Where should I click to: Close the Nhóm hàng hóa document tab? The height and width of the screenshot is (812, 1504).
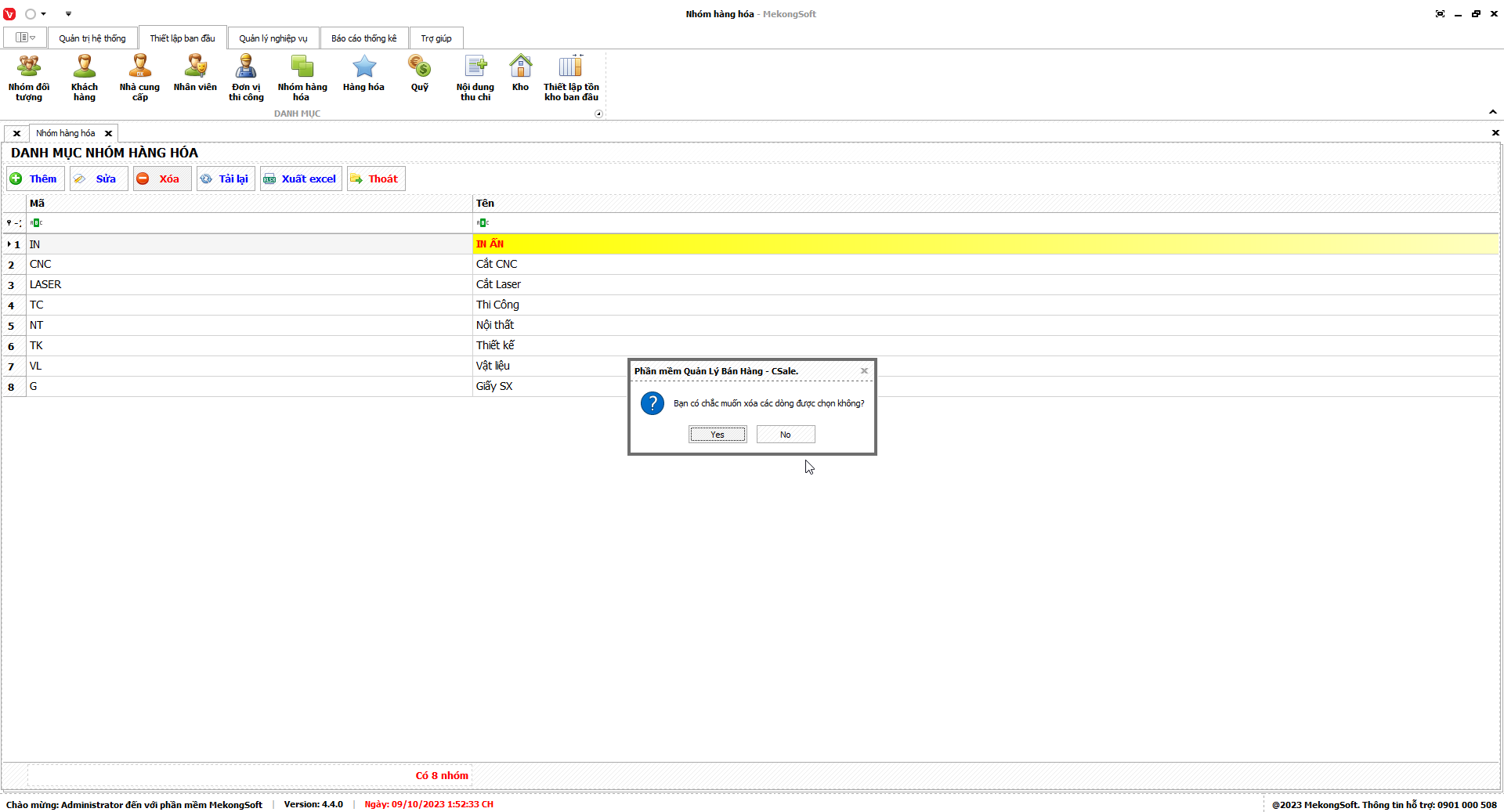109,133
